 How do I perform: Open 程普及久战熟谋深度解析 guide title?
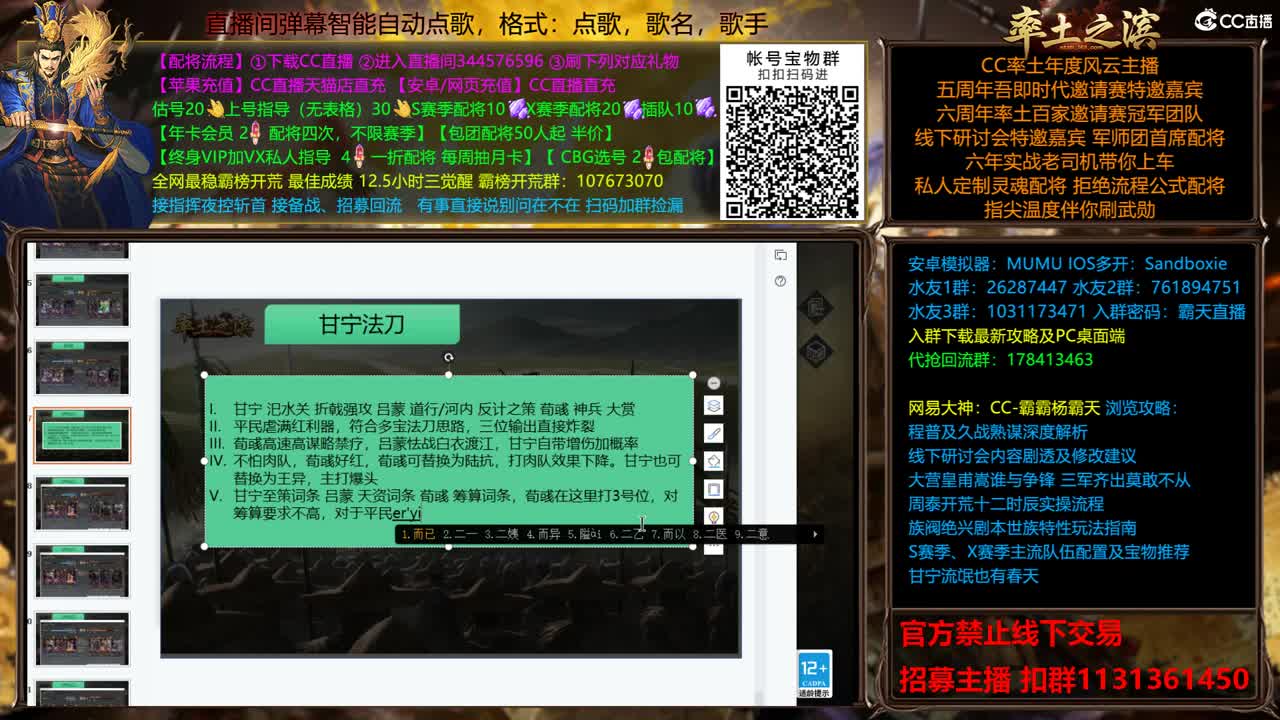(x=997, y=432)
